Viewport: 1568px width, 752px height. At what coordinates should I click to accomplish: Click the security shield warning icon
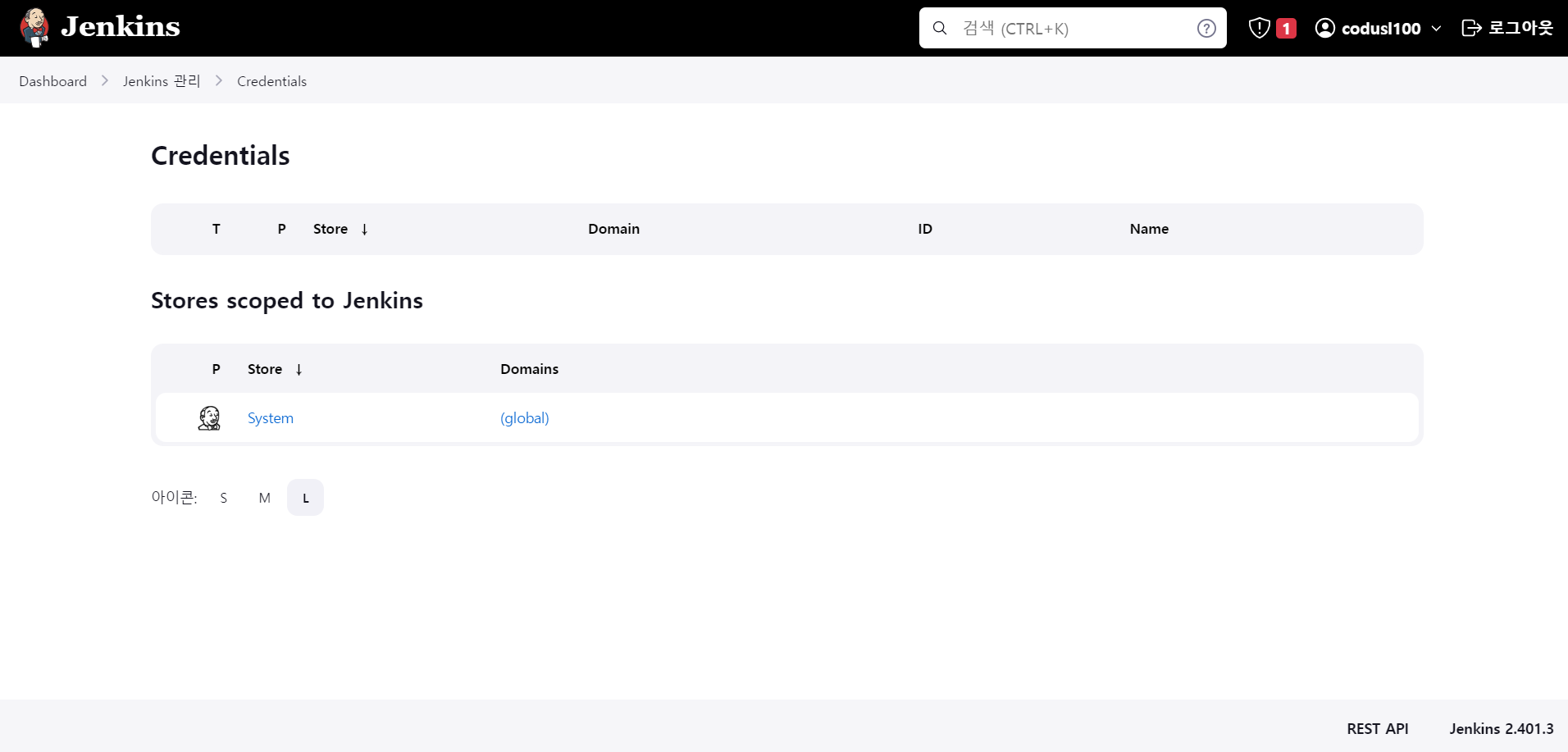1260,28
